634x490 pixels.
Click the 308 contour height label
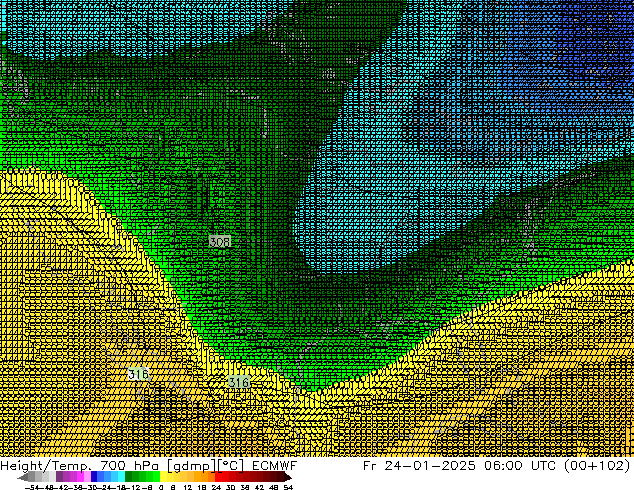point(220,241)
